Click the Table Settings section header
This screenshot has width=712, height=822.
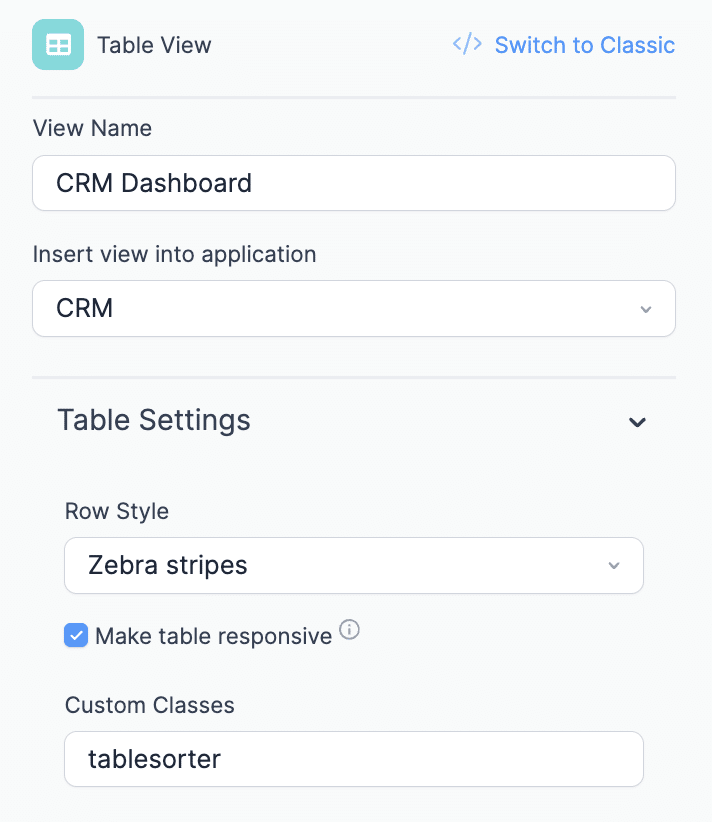pyautogui.click(x=154, y=420)
